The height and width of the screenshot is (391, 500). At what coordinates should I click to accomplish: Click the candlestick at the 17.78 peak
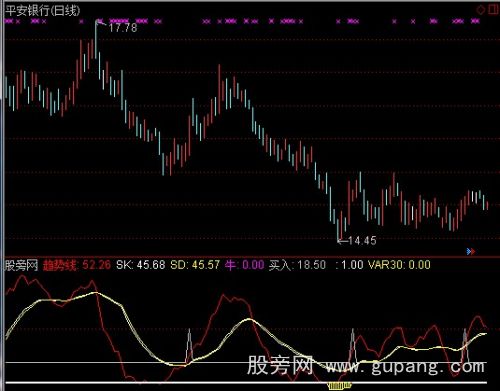96,39
